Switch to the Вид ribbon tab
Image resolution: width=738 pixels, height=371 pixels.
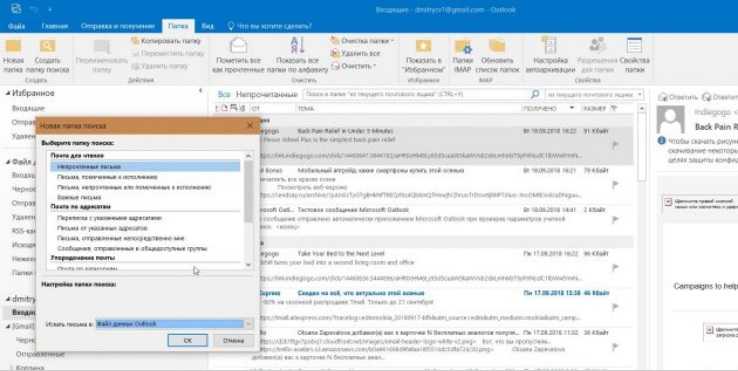point(208,26)
